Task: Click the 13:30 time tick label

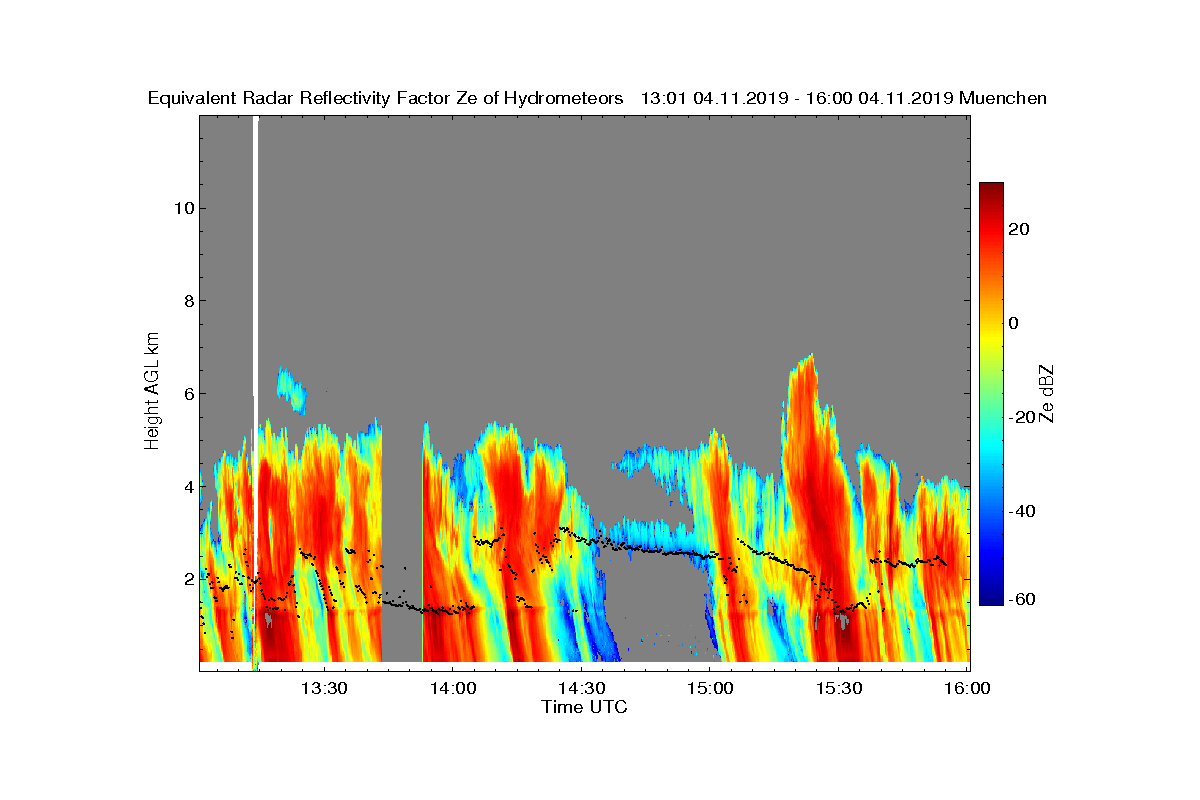Action: click(323, 688)
